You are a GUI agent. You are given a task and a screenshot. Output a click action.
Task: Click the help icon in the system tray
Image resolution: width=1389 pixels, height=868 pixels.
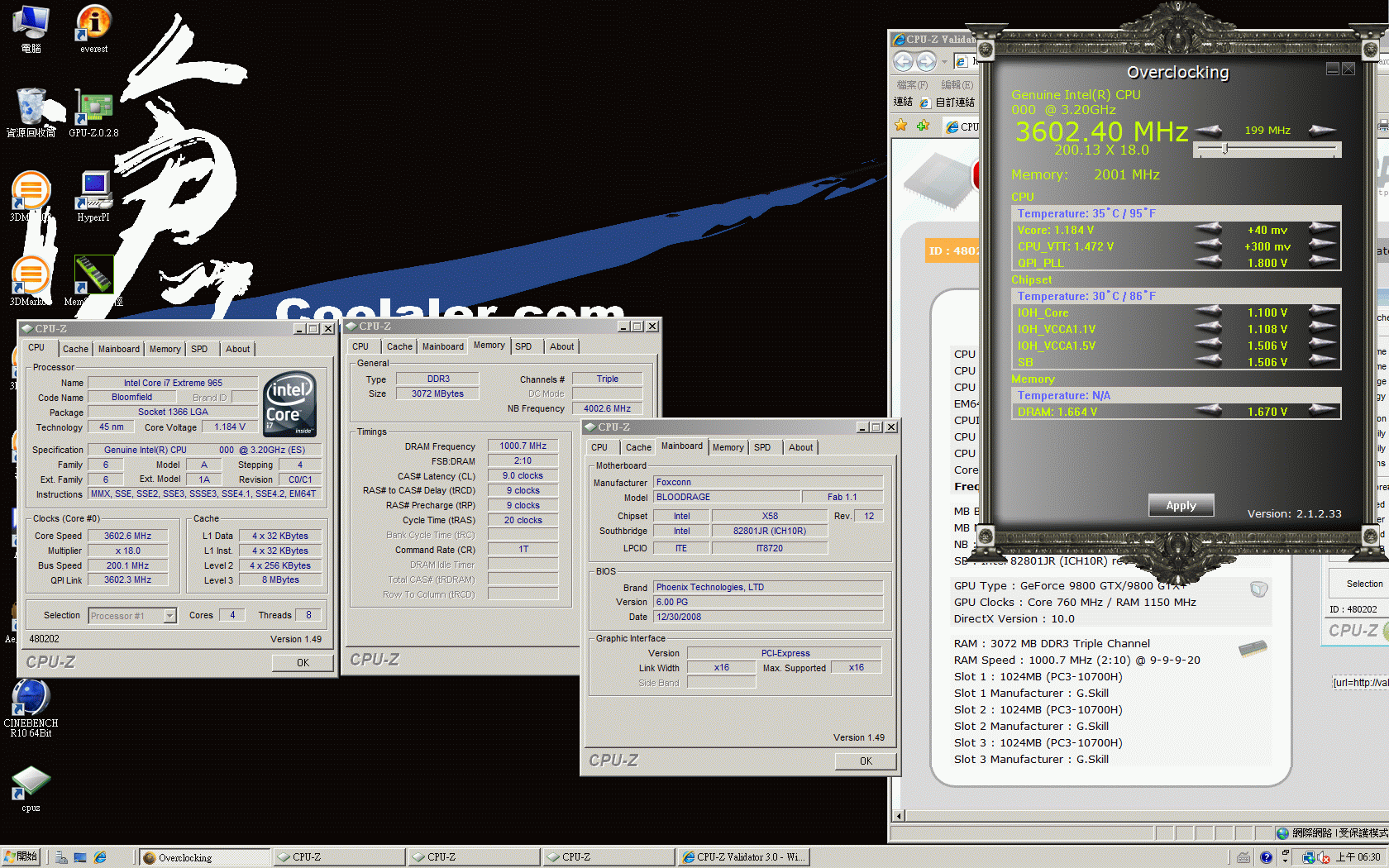tap(1266, 857)
